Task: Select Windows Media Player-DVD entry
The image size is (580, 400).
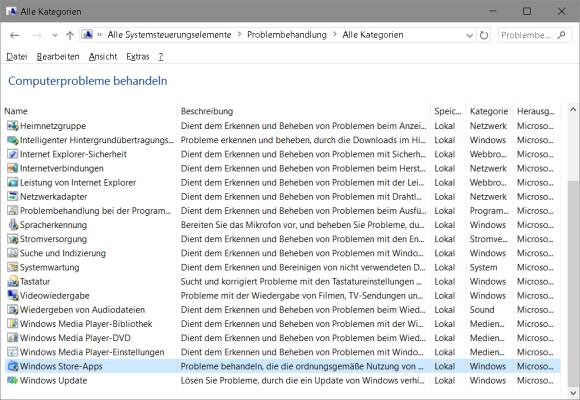Action: click(x=75, y=338)
